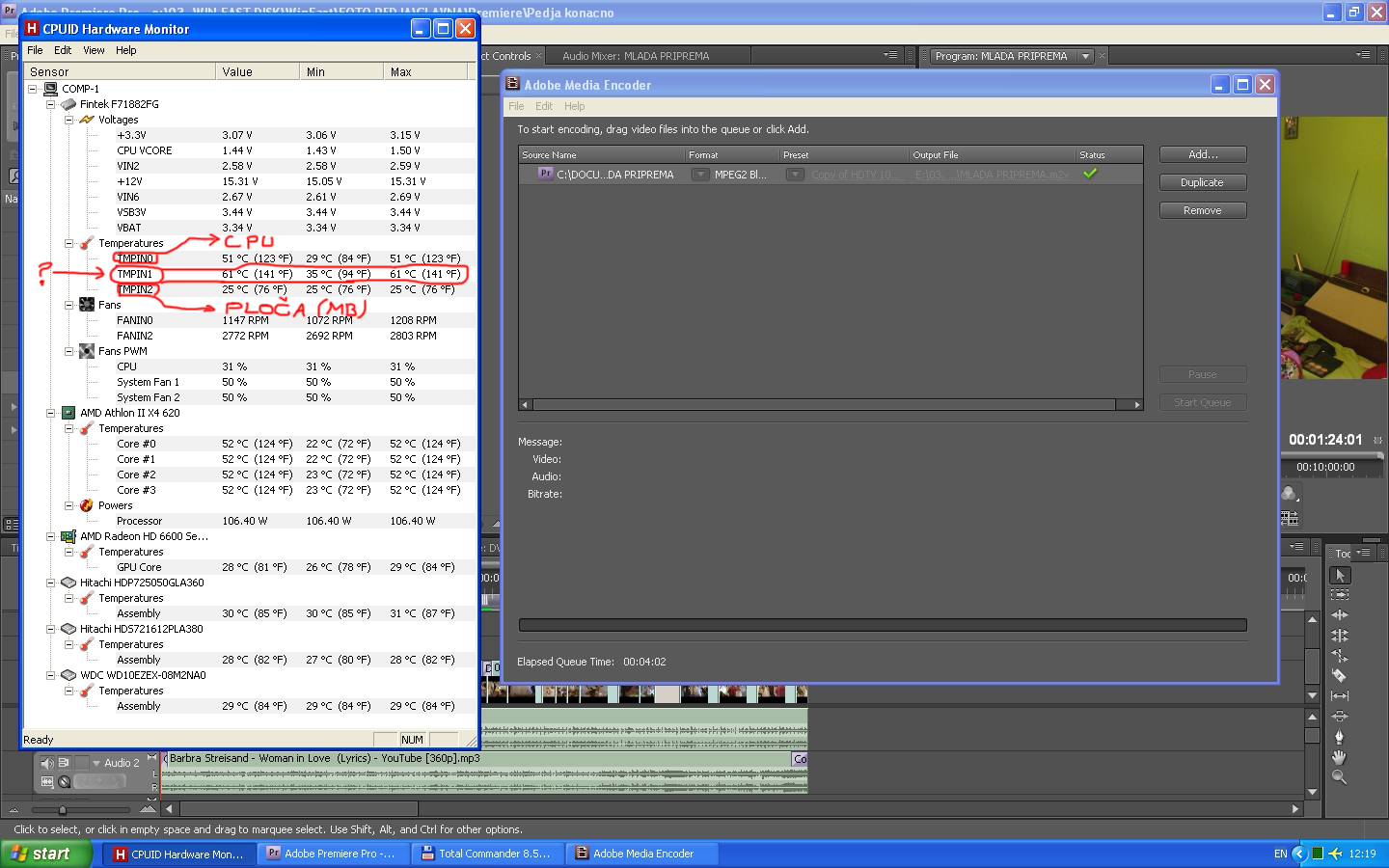This screenshot has height=868, width=1389.
Task: Collapse the Fintek F71882FG node
Action: [50, 104]
